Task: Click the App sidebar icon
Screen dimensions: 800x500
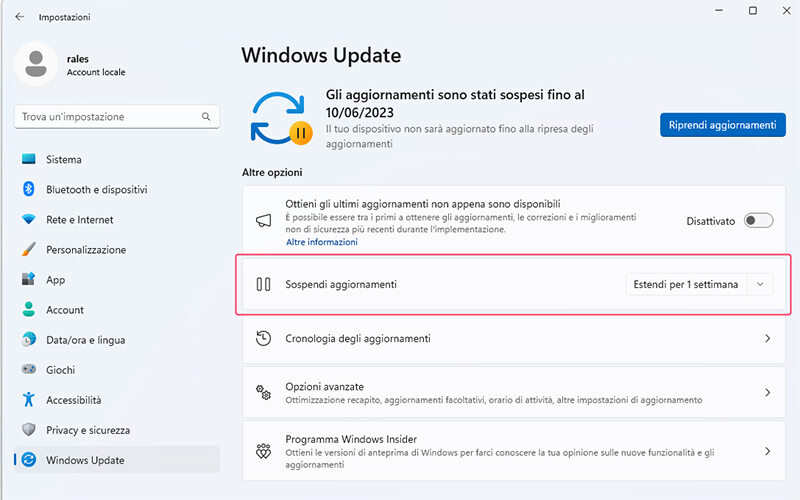Action: coord(29,280)
